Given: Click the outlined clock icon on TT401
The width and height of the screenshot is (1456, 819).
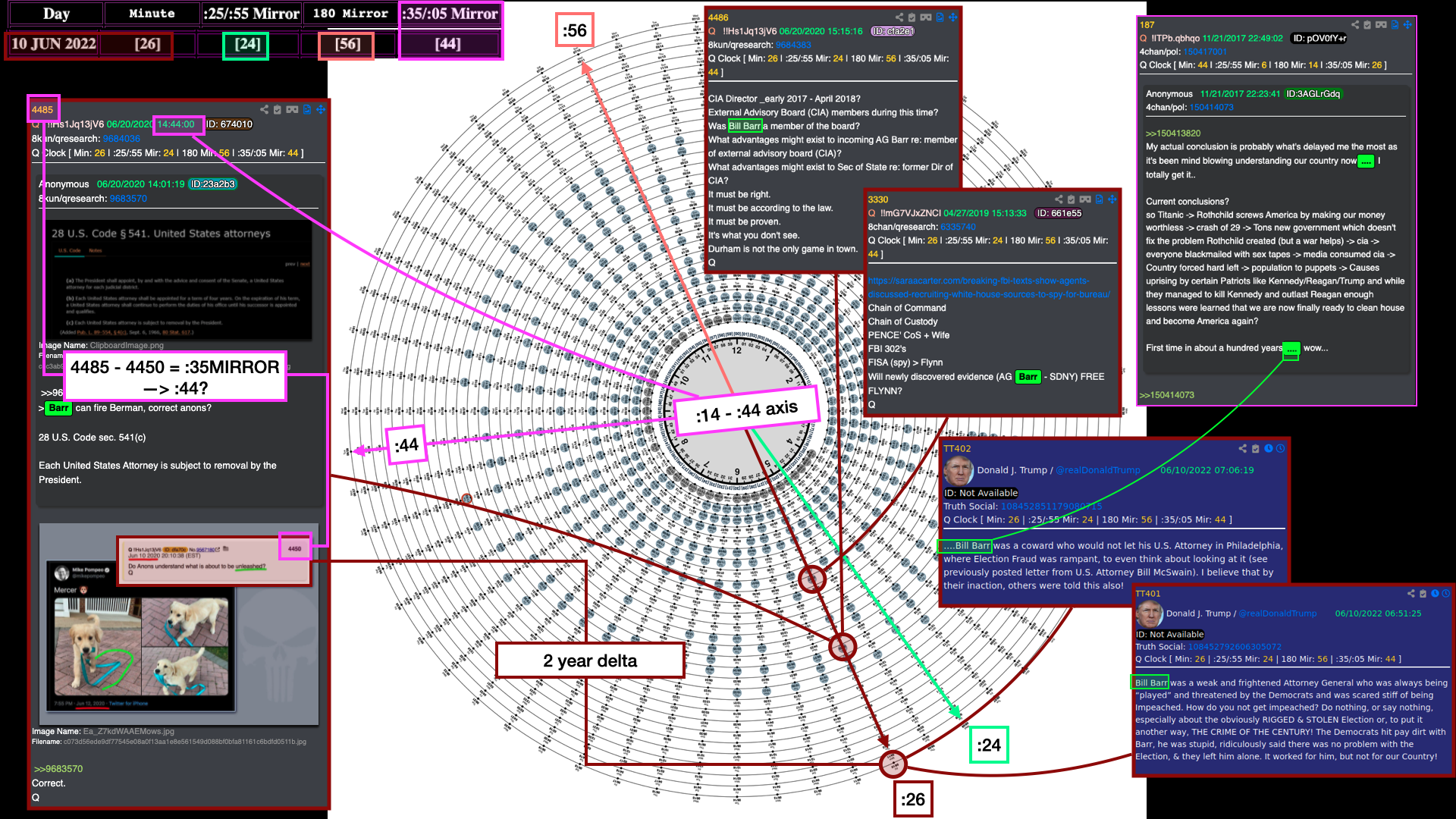Looking at the screenshot, I should click(1445, 594).
